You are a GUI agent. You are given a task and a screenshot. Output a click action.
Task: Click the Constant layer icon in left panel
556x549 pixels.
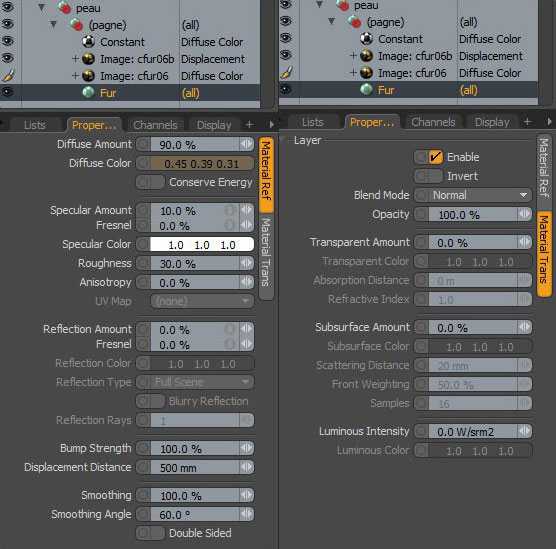coord(88,42)
